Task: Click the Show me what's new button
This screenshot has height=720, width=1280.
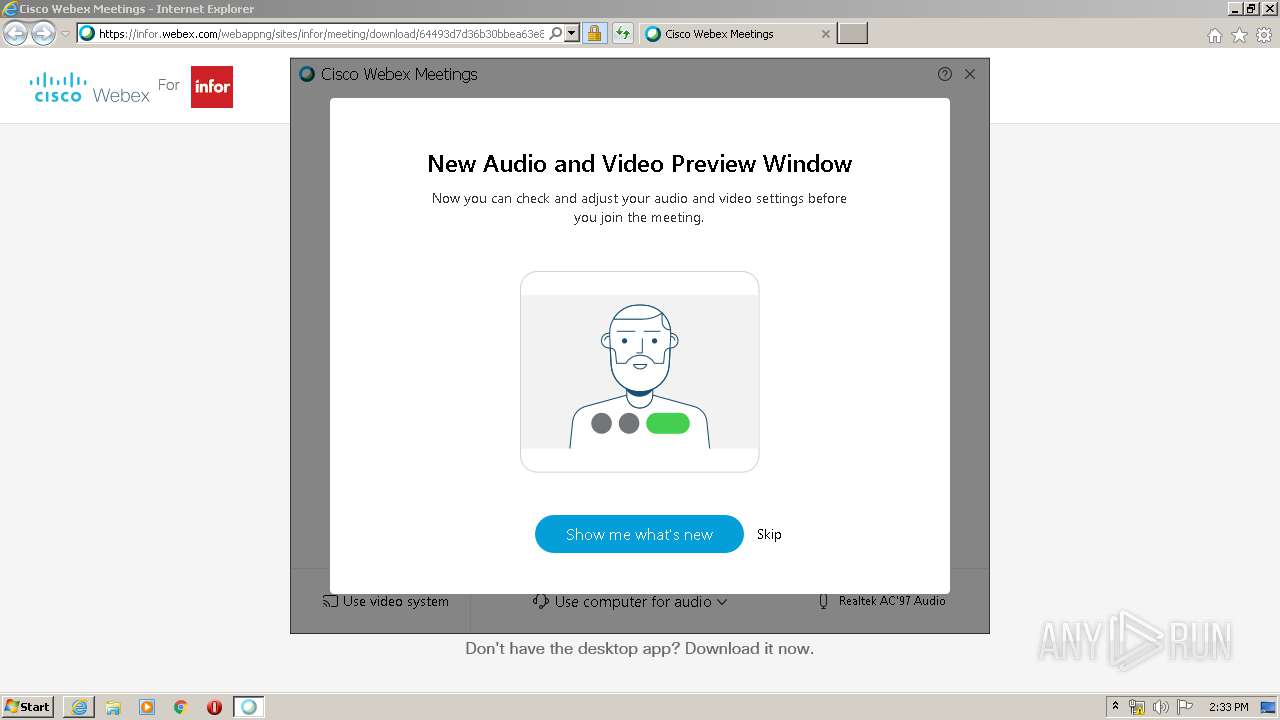Action: tap(639, 534)
